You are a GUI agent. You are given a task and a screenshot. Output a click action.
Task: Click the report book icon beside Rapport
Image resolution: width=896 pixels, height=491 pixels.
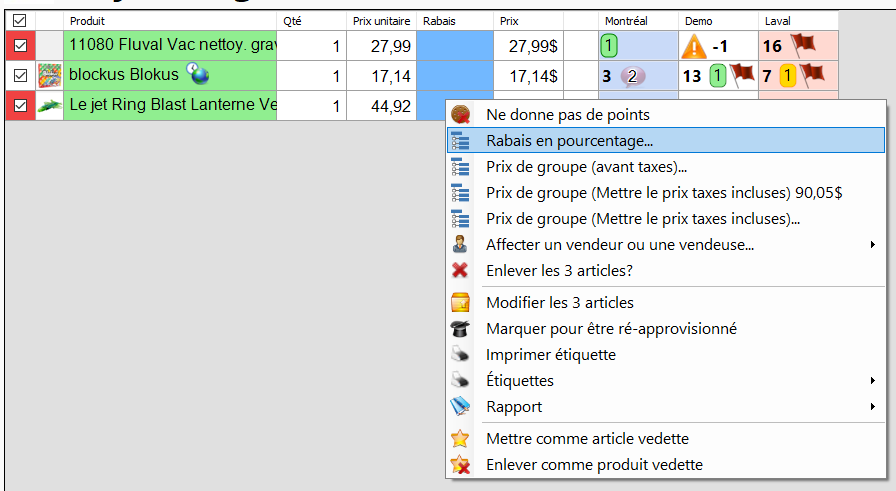click(x=460, y=406)
